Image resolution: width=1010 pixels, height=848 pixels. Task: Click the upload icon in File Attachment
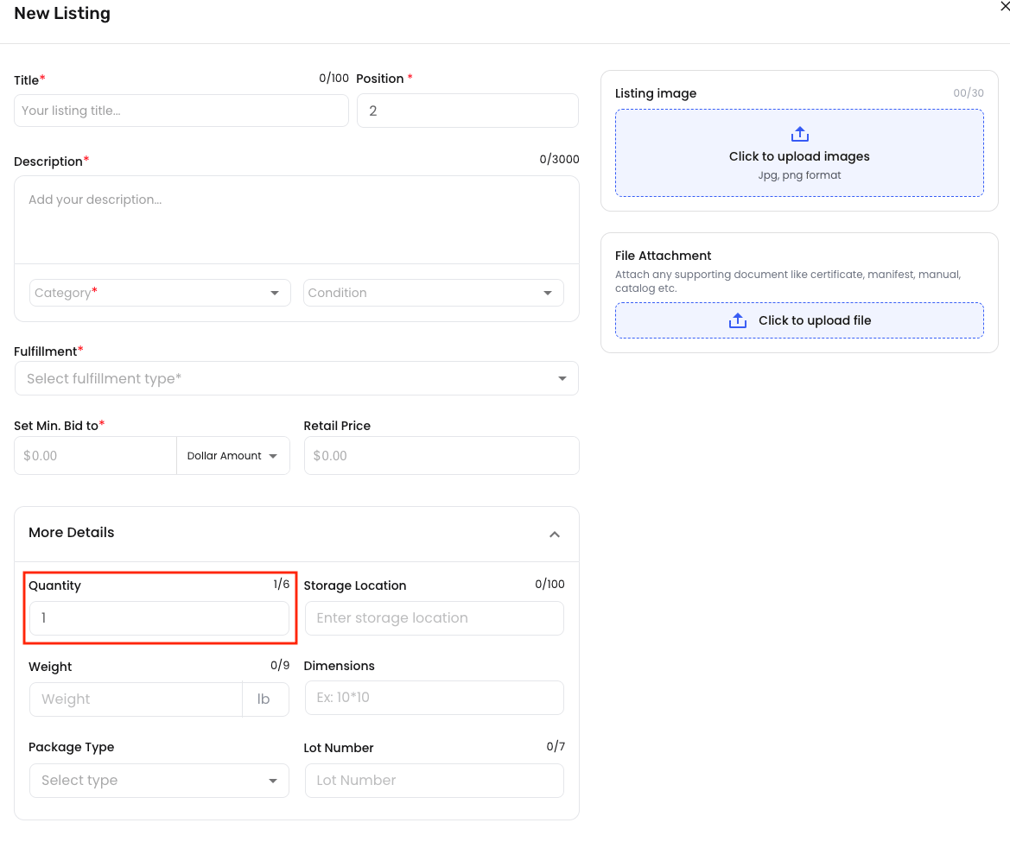click(738, 321)
